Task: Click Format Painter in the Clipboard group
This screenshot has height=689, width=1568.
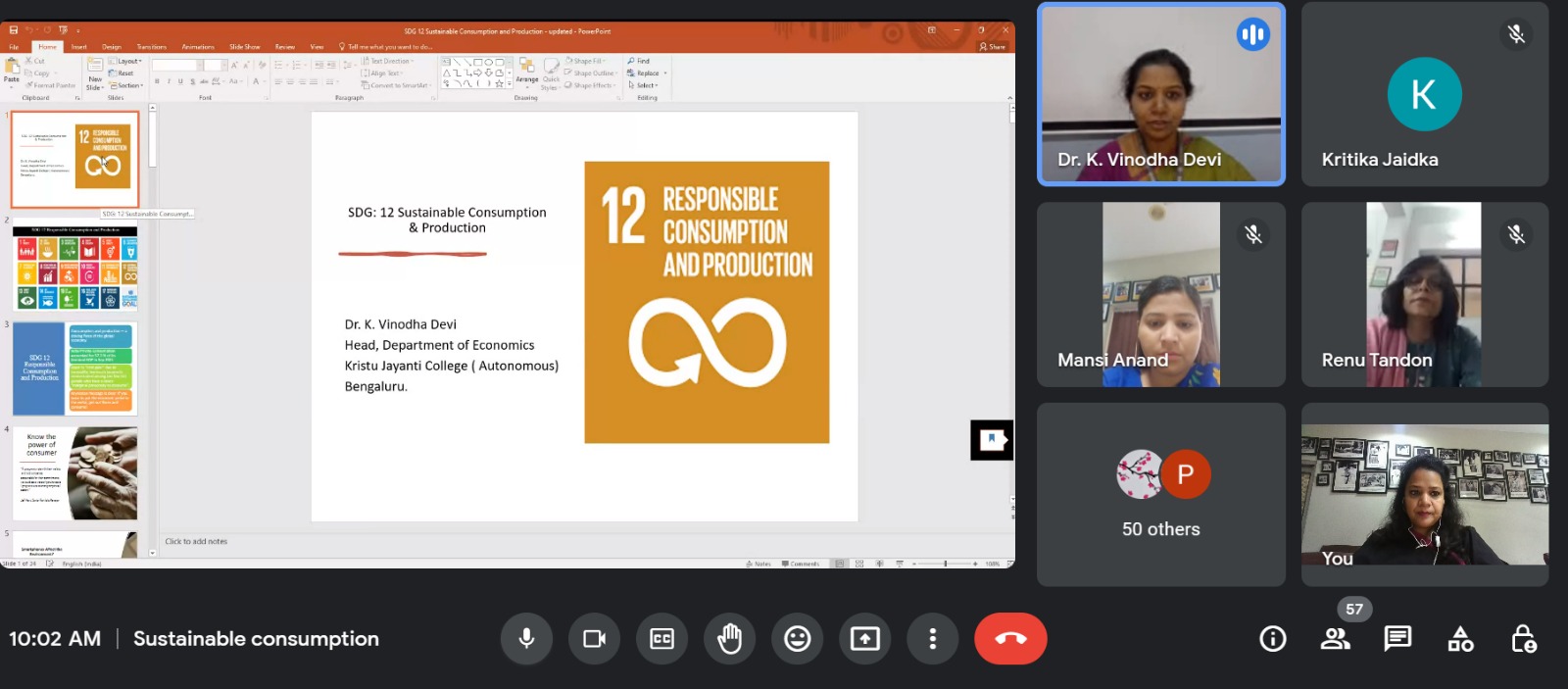Action: (x=51, y=85)
